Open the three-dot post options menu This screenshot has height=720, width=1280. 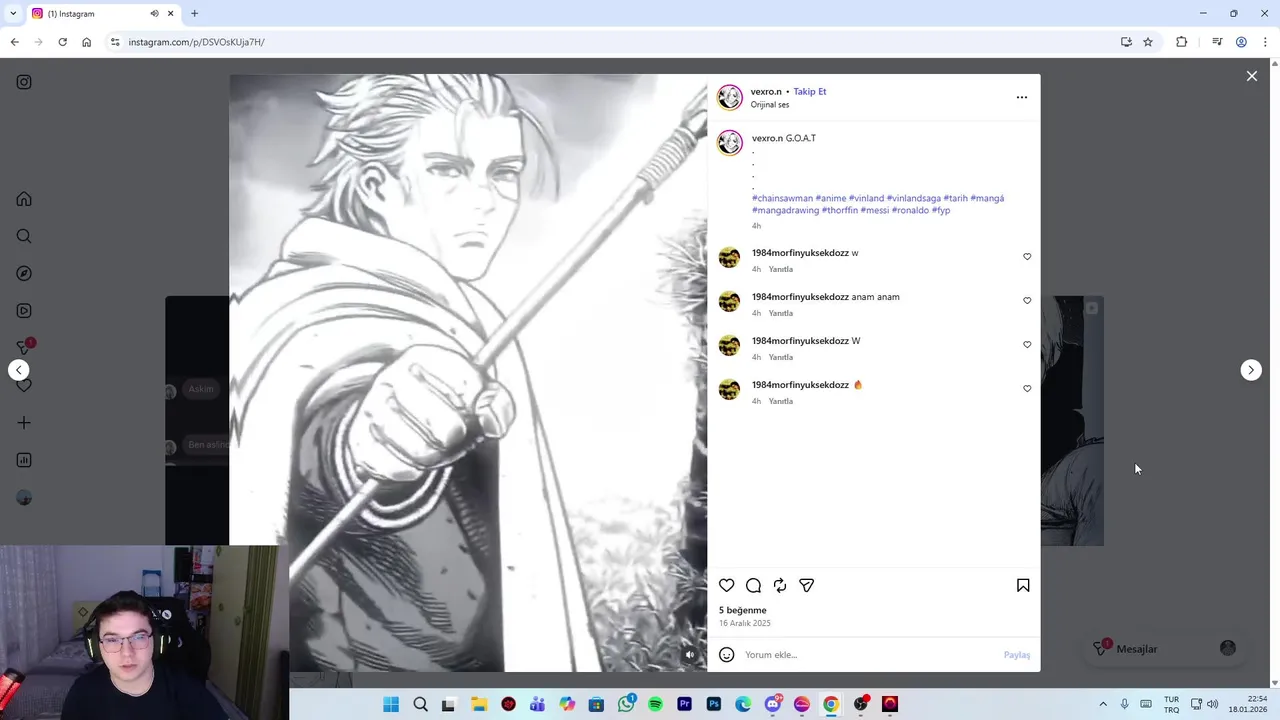pyautogui.click(x=1021, y=97)
